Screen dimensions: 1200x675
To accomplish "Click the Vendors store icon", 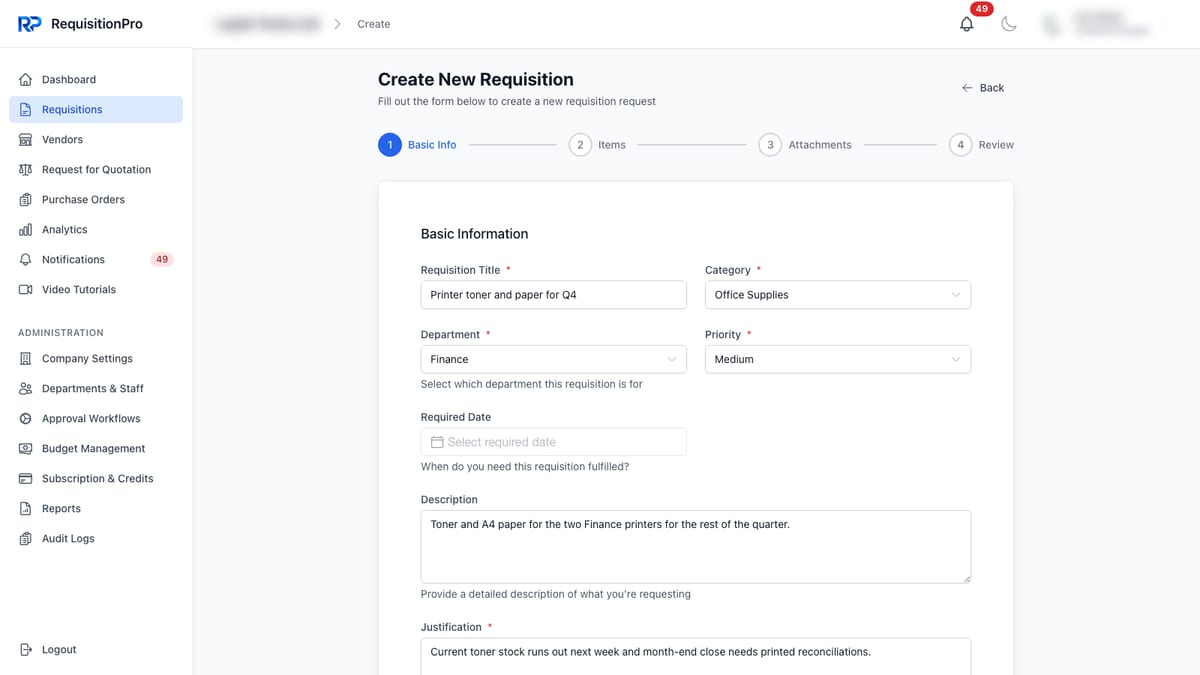I will click(26, 140).
